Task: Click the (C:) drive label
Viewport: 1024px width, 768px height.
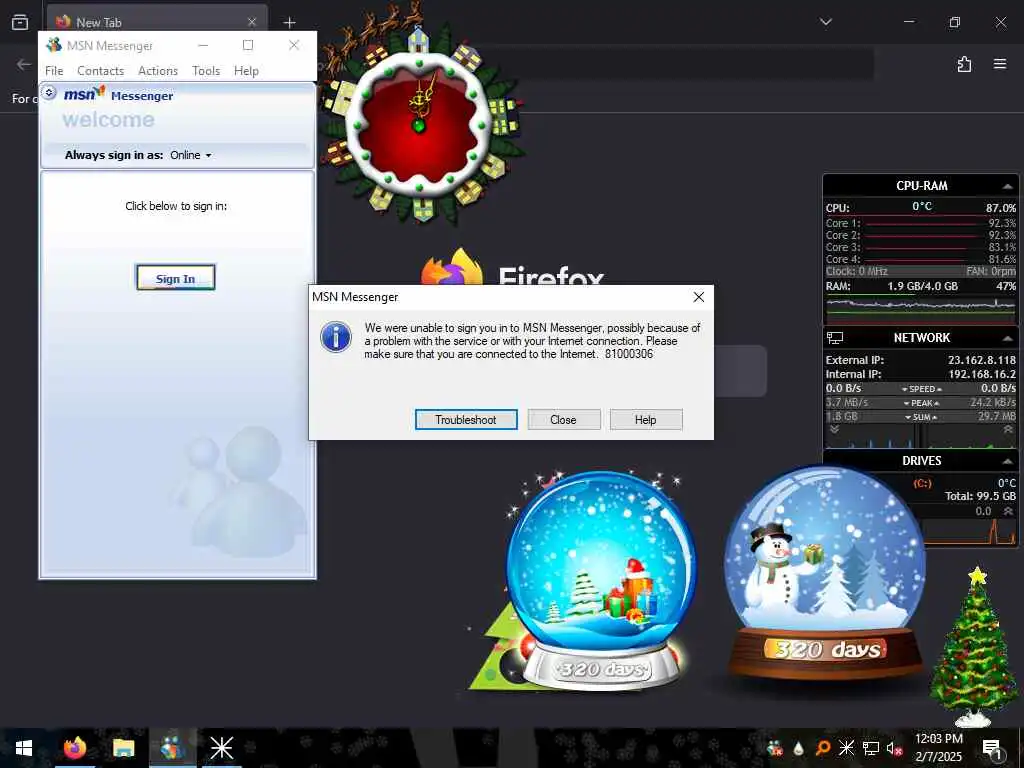Action: click(922, 483)
